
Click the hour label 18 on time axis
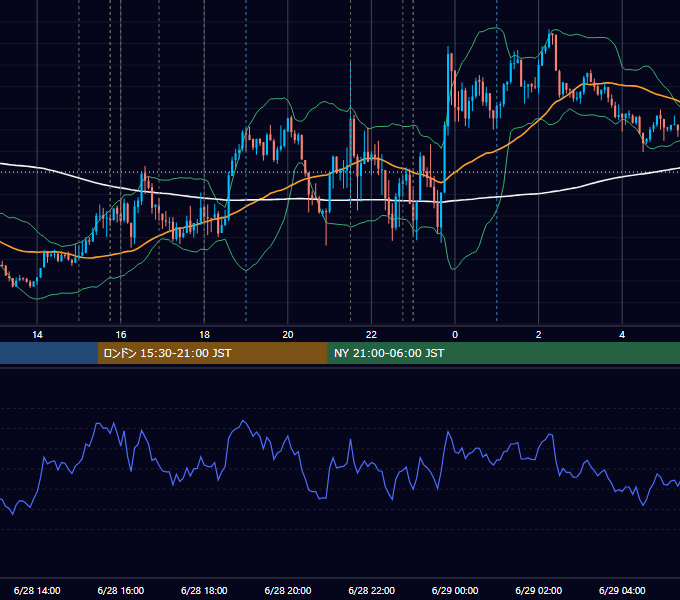click(204, 335)
